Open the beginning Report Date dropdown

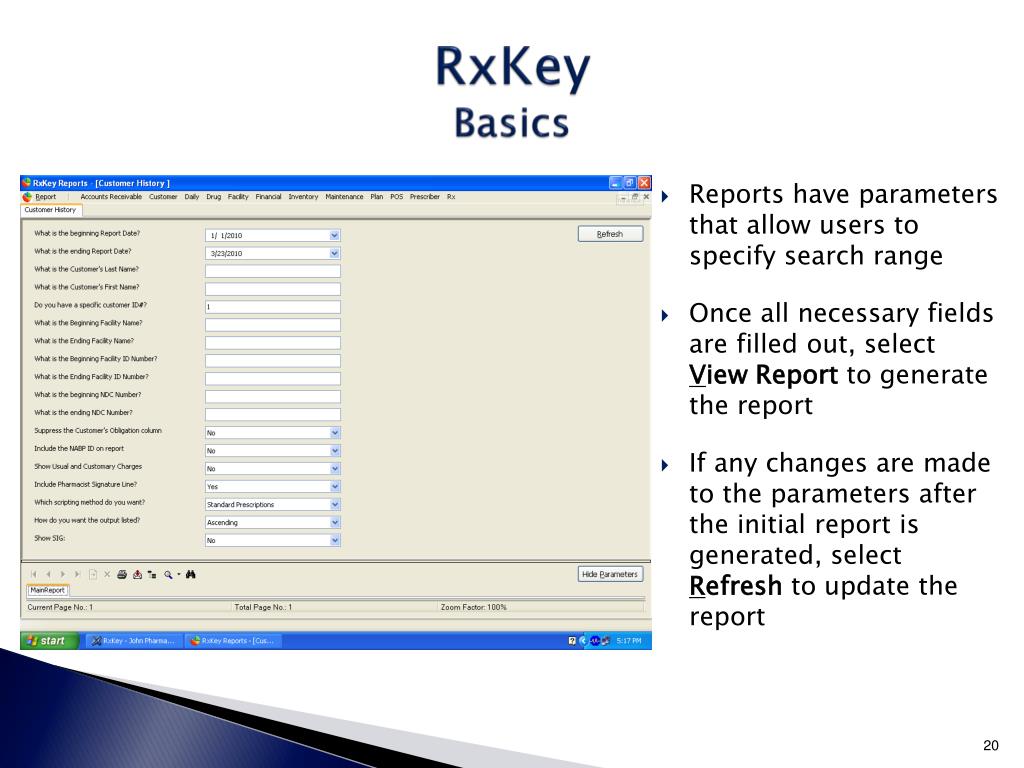(x=334, y=235)
